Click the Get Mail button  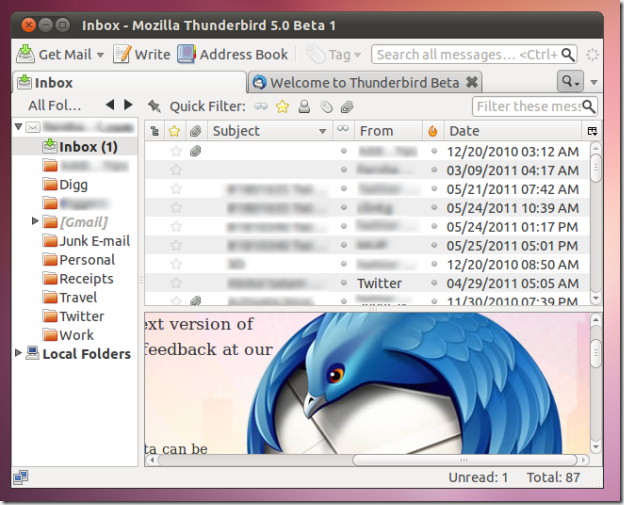coord(53,54)
